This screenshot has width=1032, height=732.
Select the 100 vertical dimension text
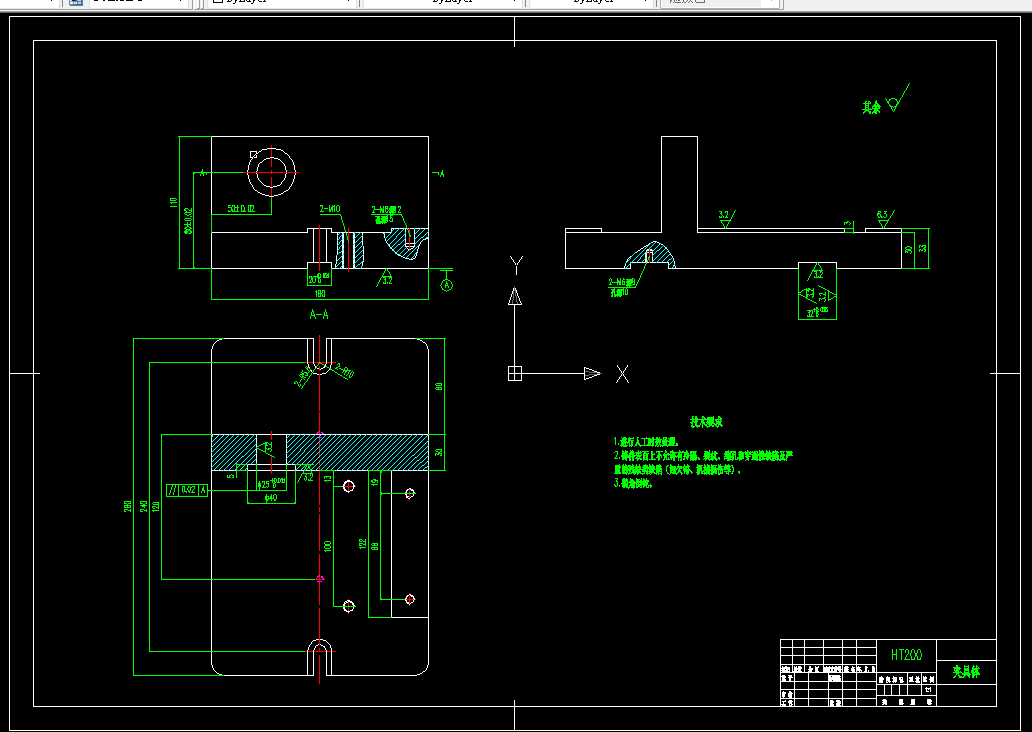[x=327, y=546]
